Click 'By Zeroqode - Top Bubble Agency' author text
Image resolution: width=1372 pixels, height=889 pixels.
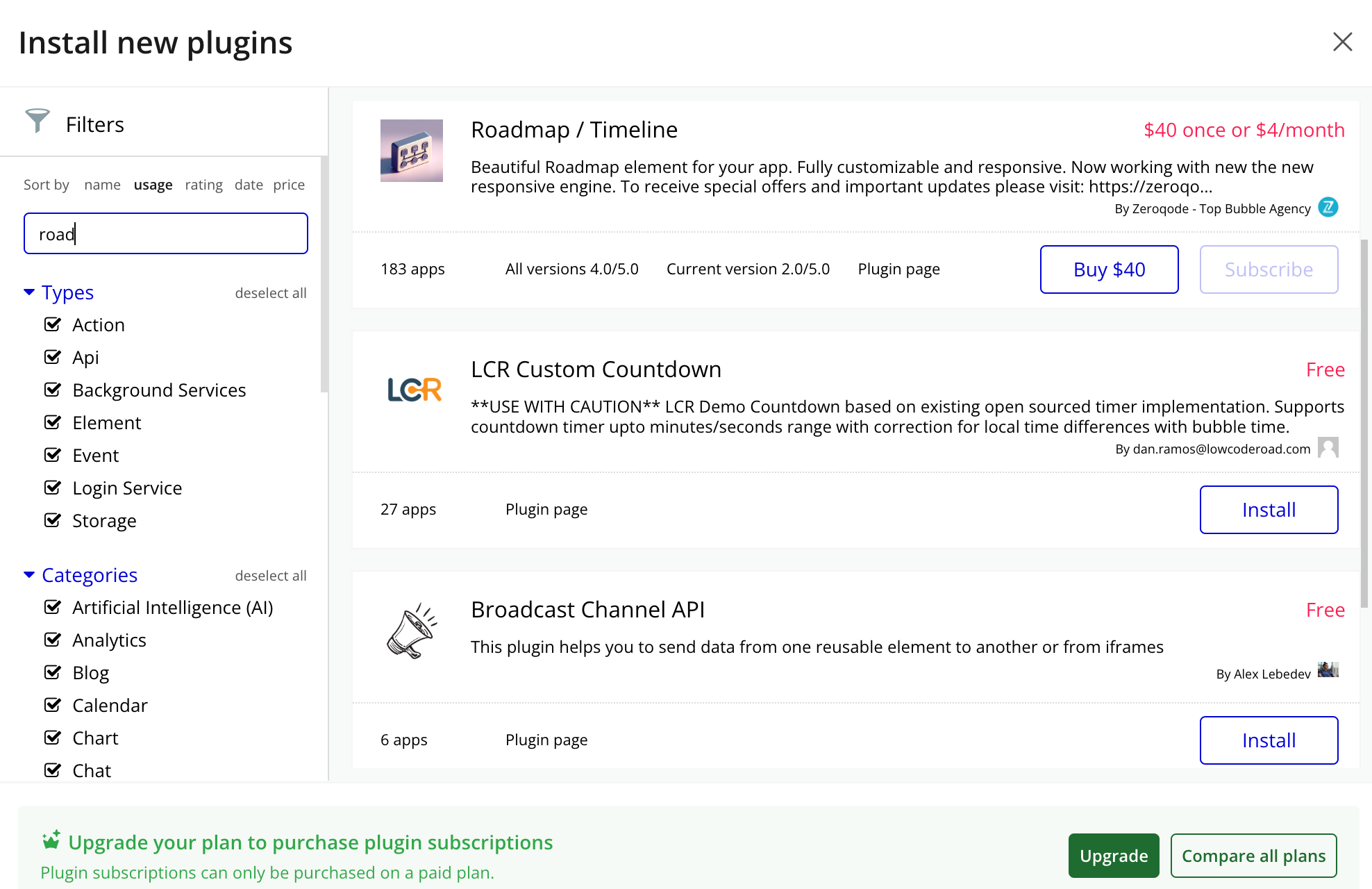(1212, 209)
